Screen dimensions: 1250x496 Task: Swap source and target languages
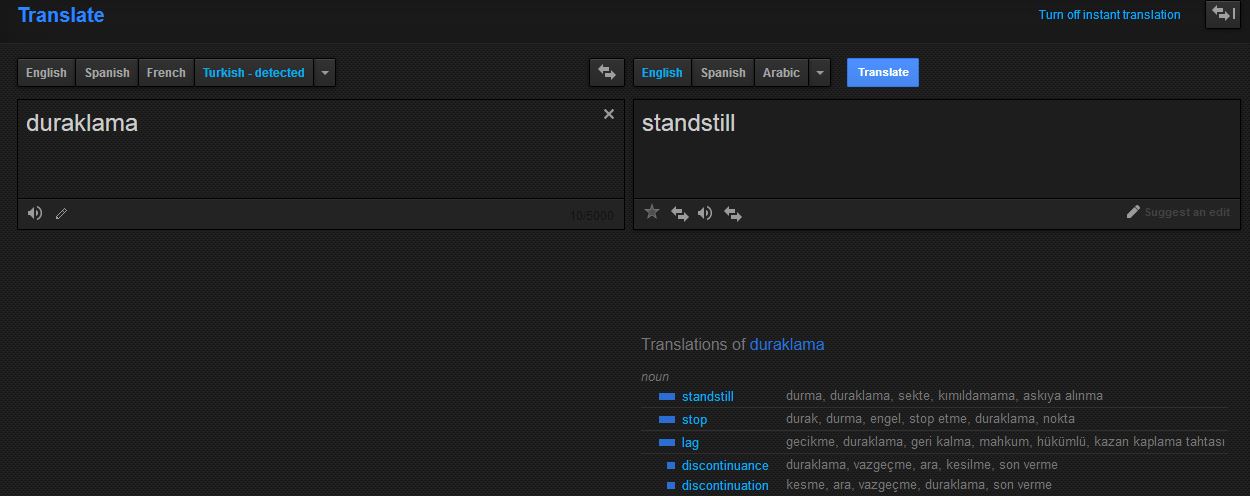(x=606, y=72)
